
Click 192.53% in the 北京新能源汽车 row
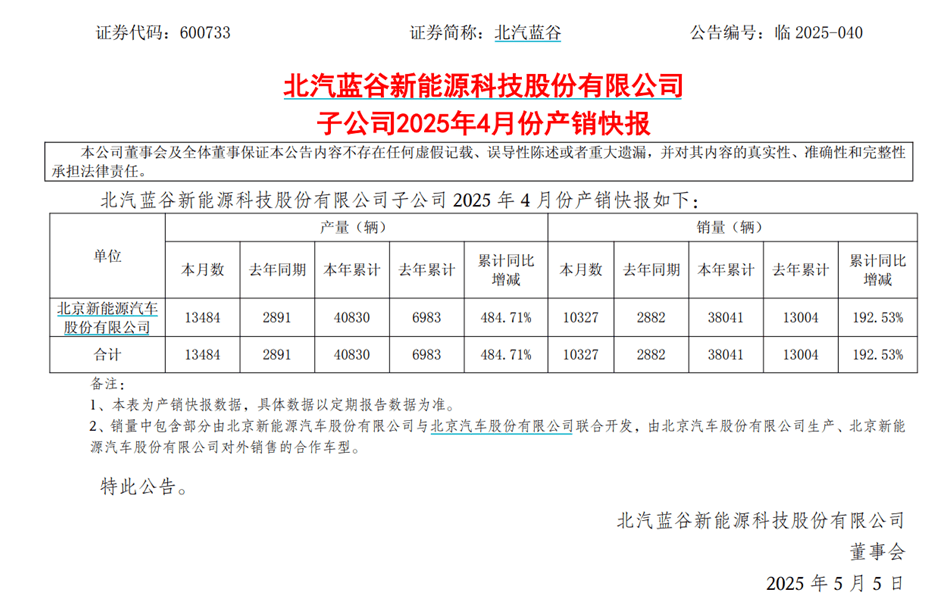tap(878, 318)
